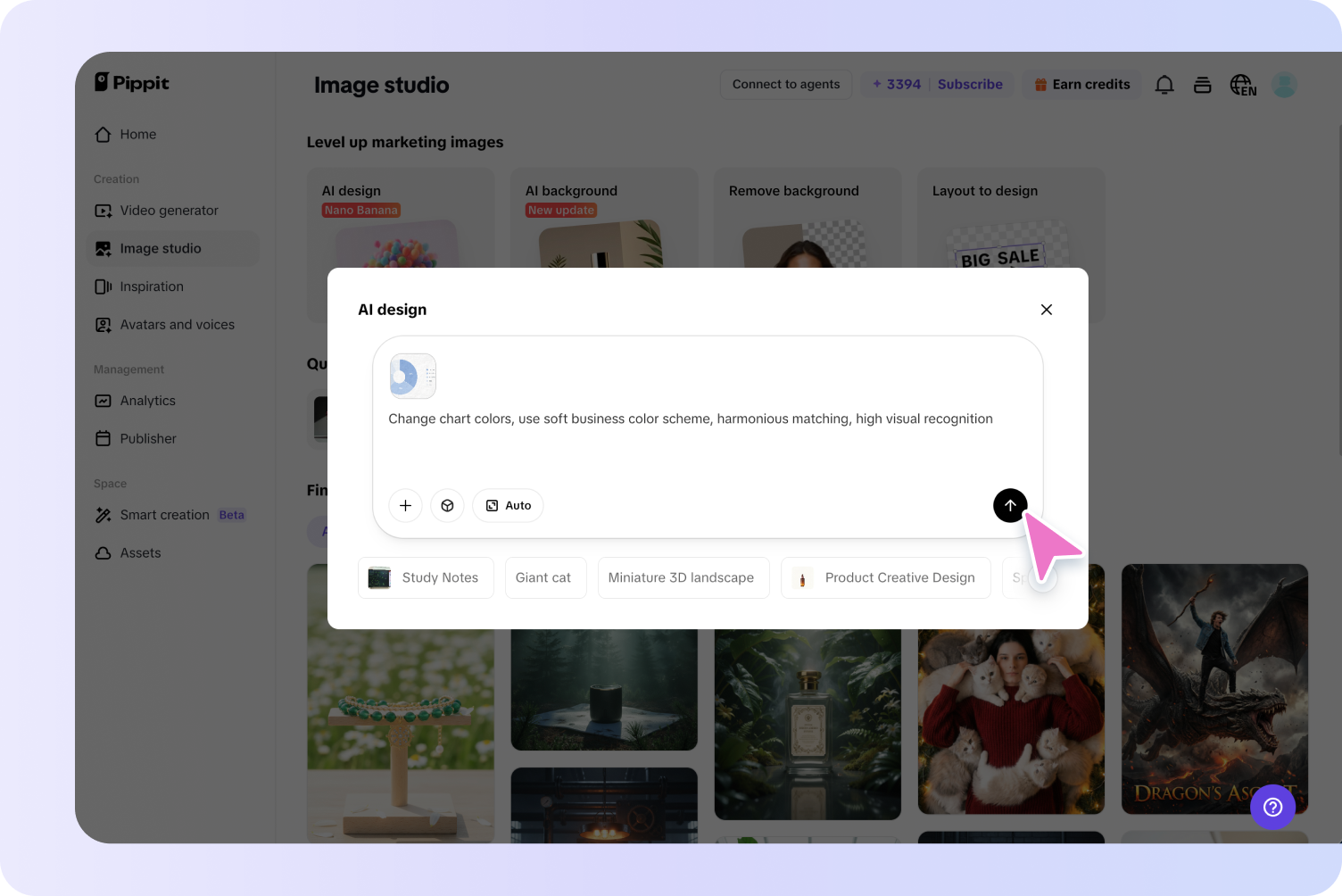This screenshot has height=896, width=1342.
Task: Click the Avatars and voices icon
Action: [104, 325]
